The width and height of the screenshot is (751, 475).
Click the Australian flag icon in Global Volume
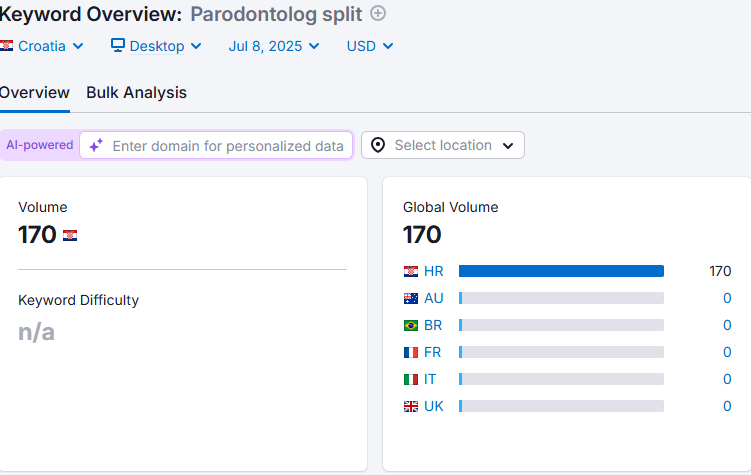pyautogui.click(x=411, y=298)
